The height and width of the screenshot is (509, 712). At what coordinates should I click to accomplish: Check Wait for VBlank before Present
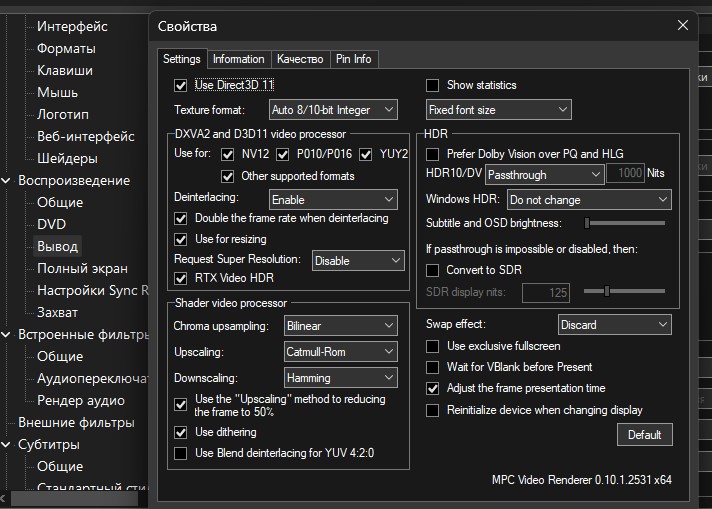(x=433, y=367)
